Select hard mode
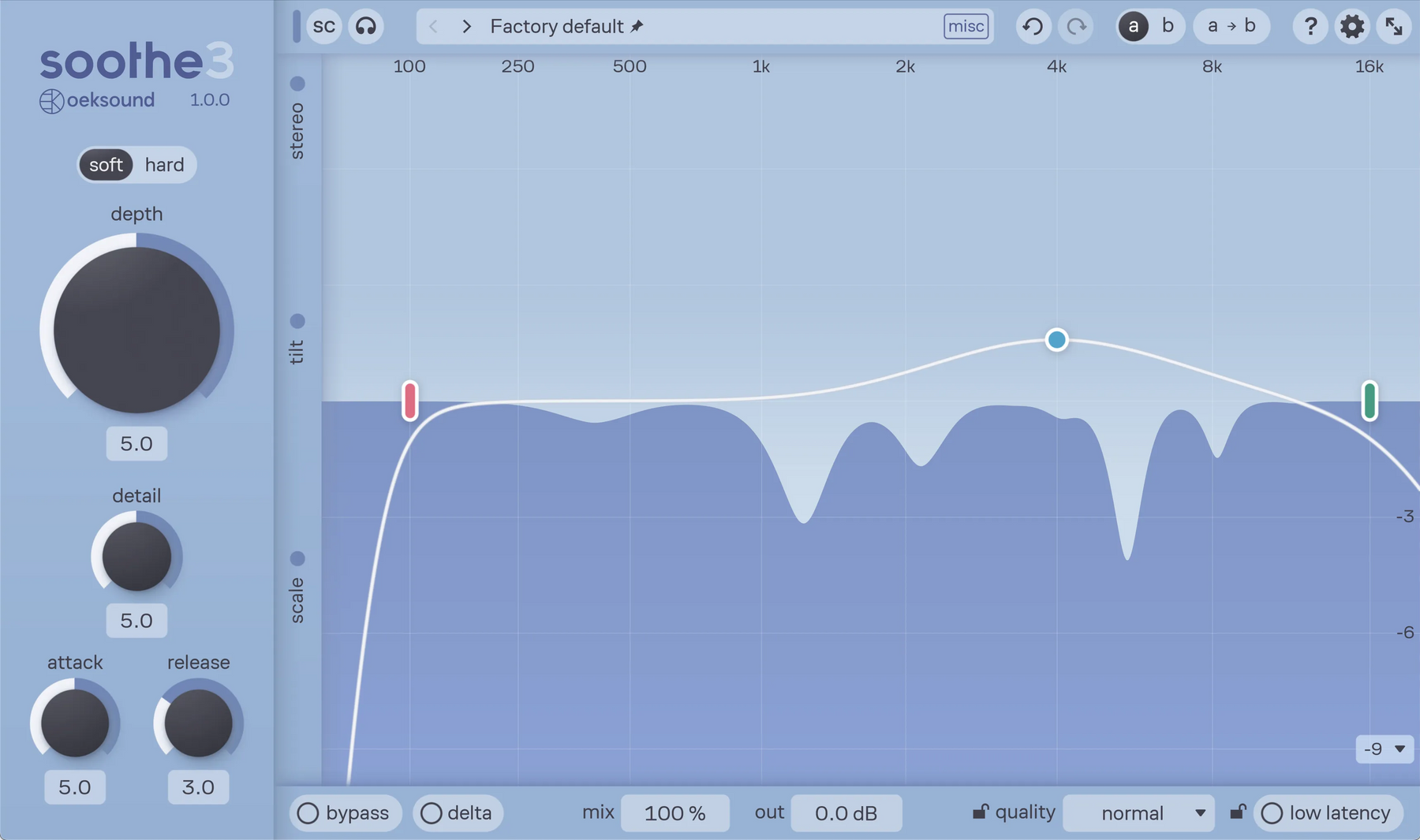The image size is (1420, 840). 165,164
